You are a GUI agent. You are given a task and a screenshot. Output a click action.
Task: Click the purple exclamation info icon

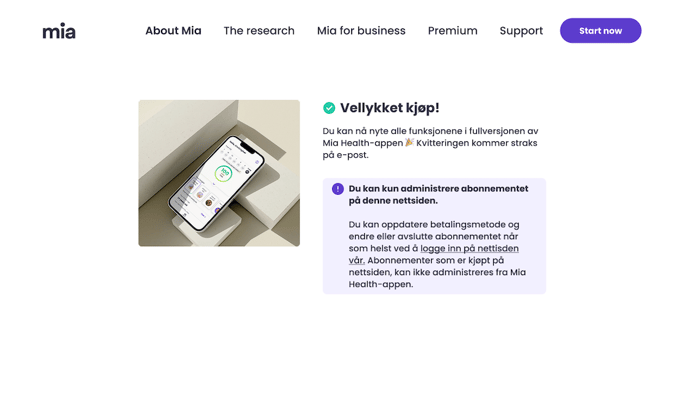coord(337,189)
